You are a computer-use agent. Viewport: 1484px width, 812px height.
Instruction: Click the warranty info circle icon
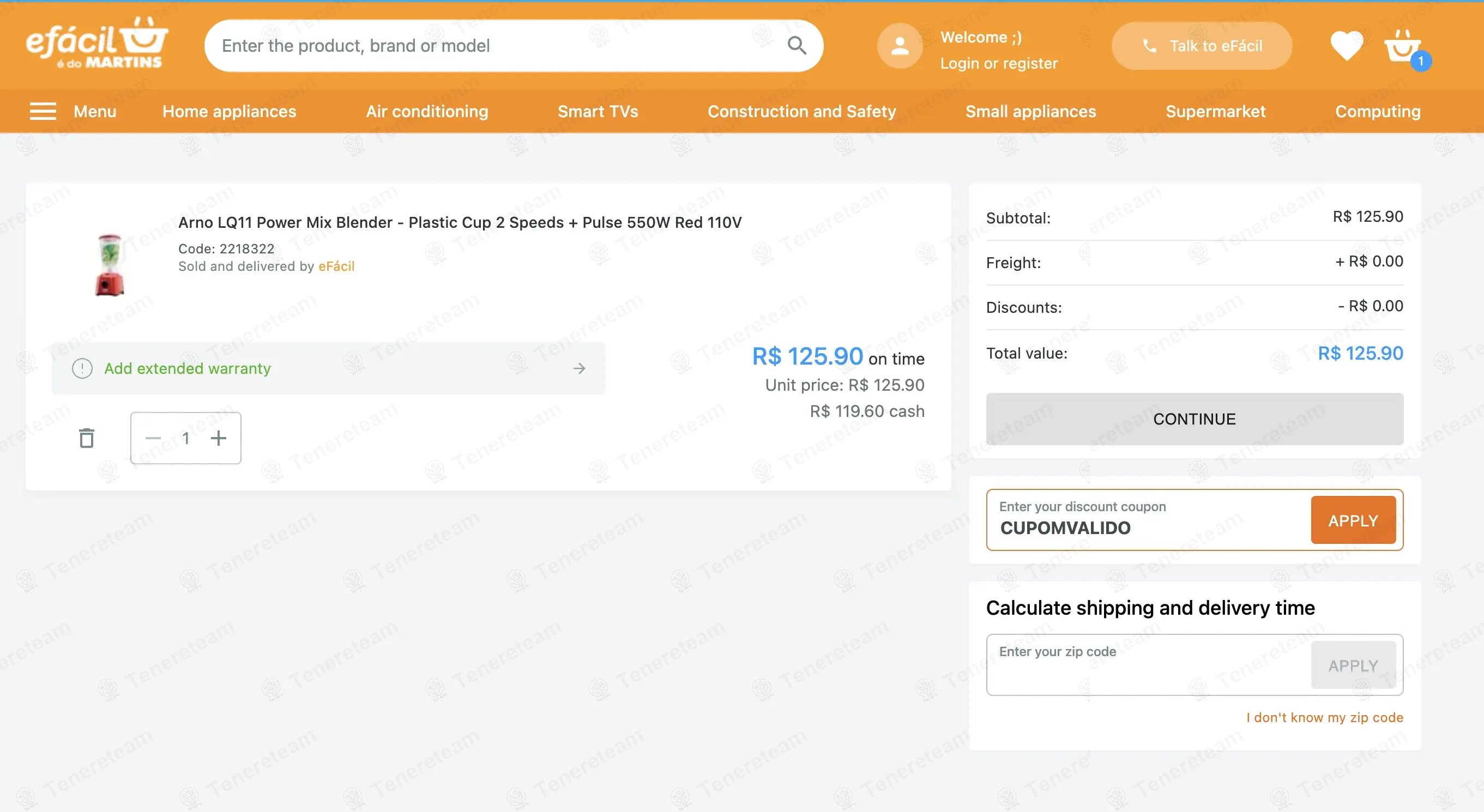point(82,368)
